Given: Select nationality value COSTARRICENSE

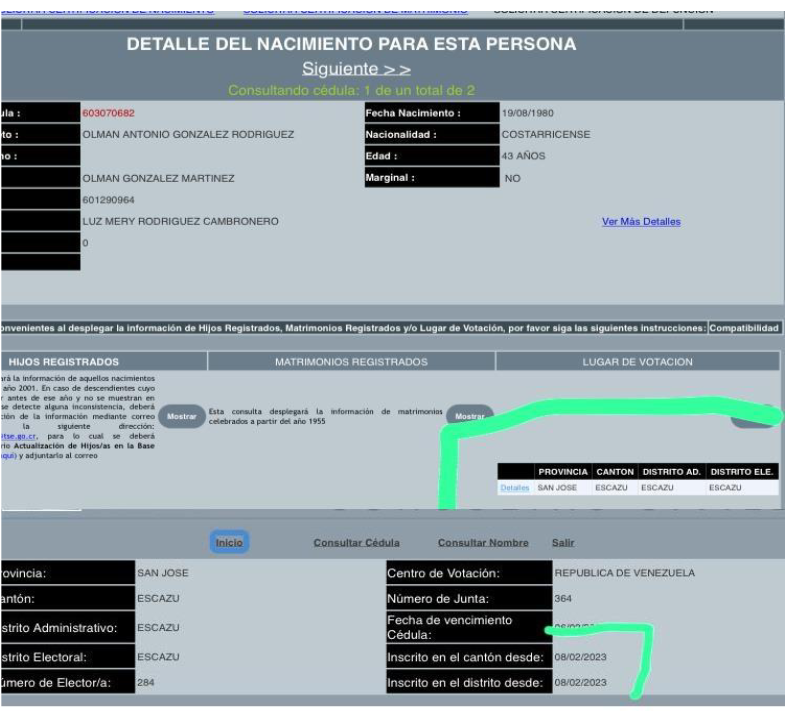Looking at the screenshot, I should pyautogui.click(x=546, y=135).
